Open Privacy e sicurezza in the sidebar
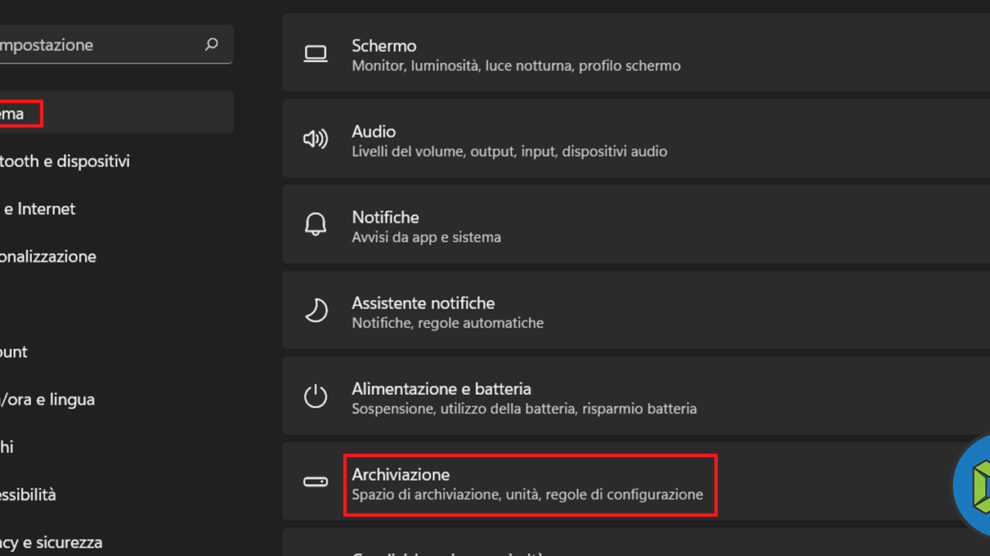This screenshot has height=556, width=990. point(51,542)
